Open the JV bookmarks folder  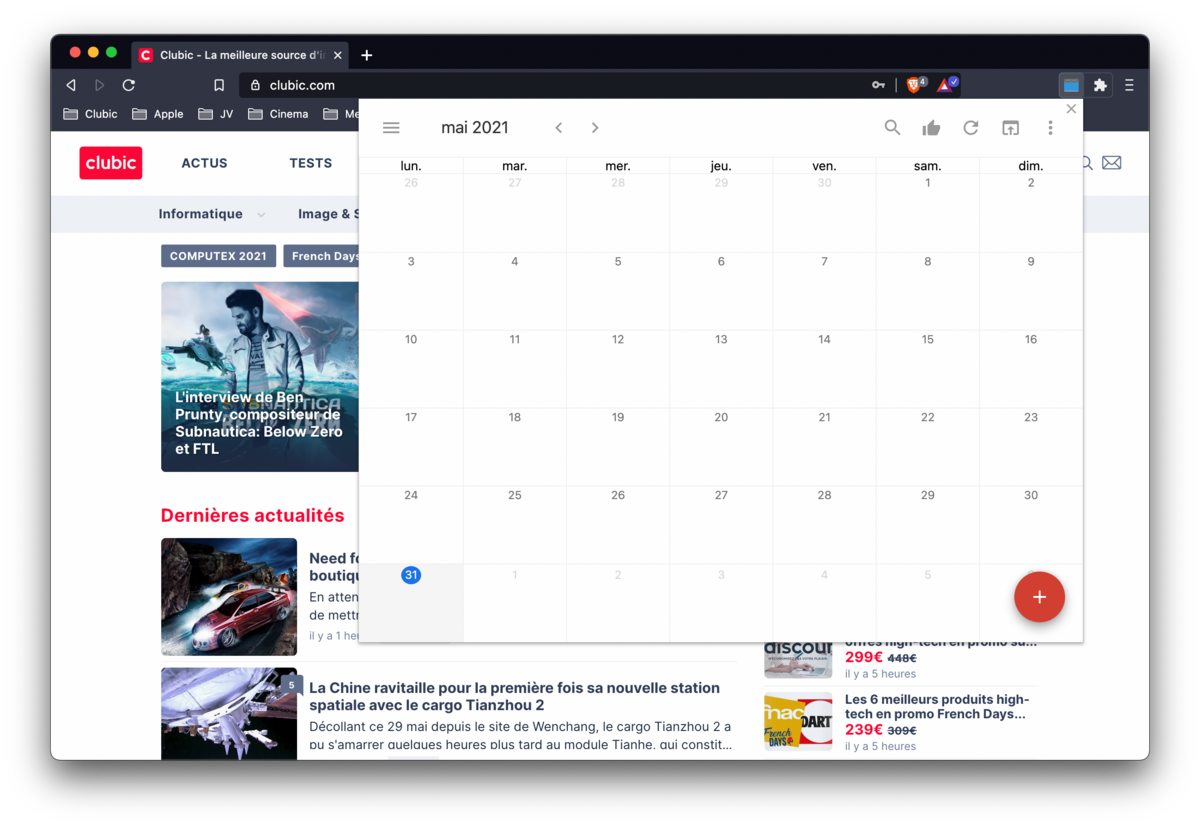[216, 114]
